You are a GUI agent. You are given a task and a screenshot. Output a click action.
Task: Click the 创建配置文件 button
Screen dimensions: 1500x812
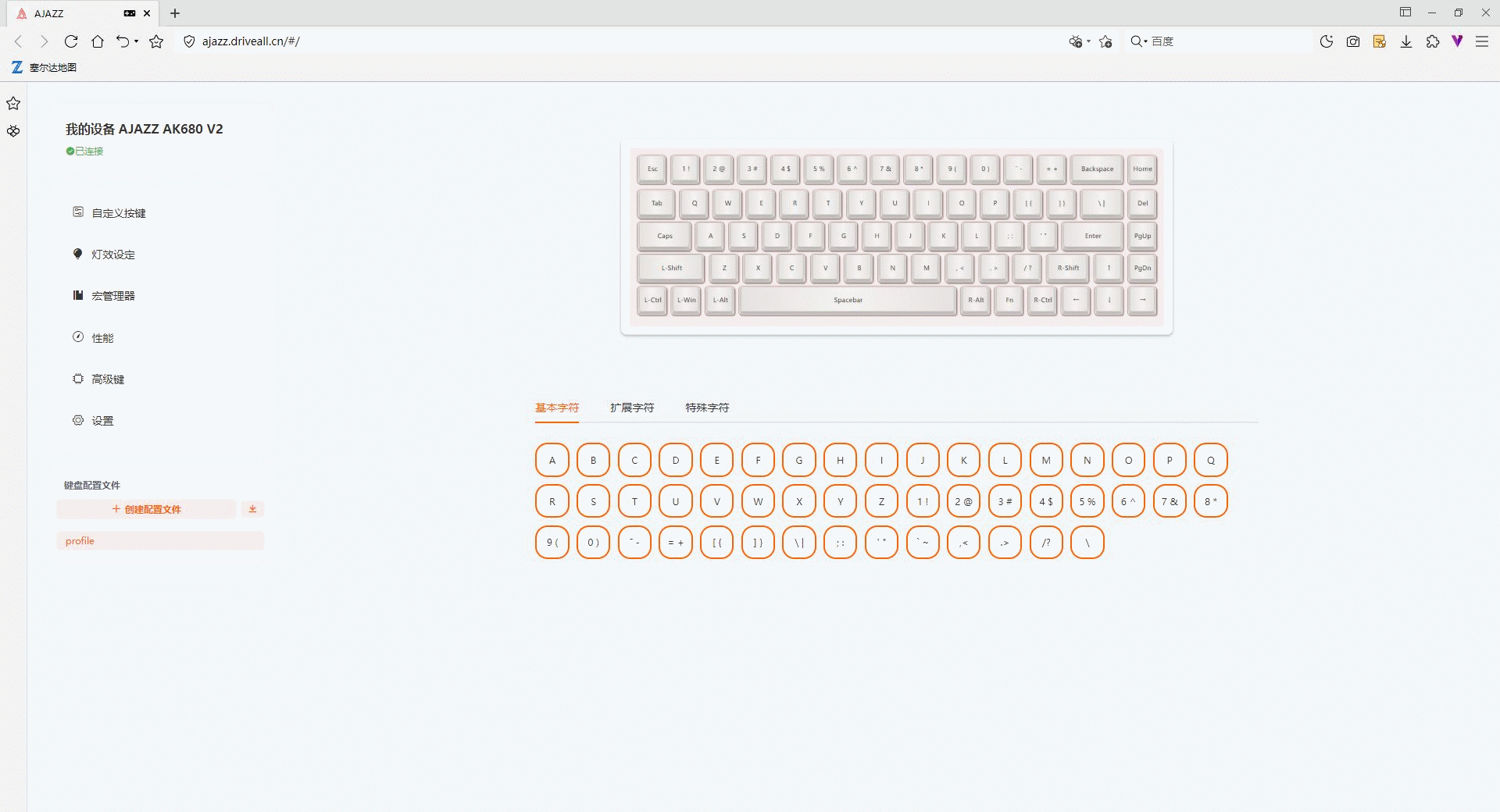click(147, 509)
